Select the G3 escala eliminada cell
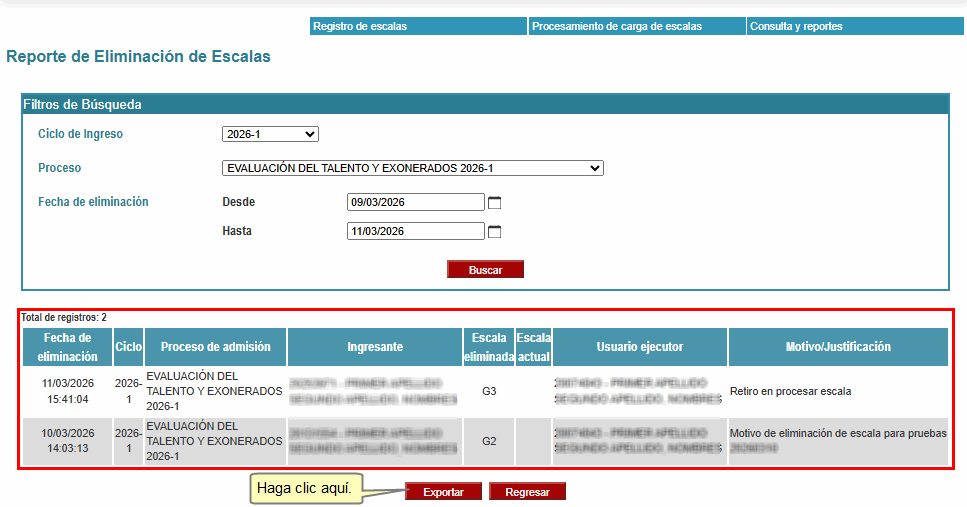Screen dimensions: 967x507 point(489,391)
